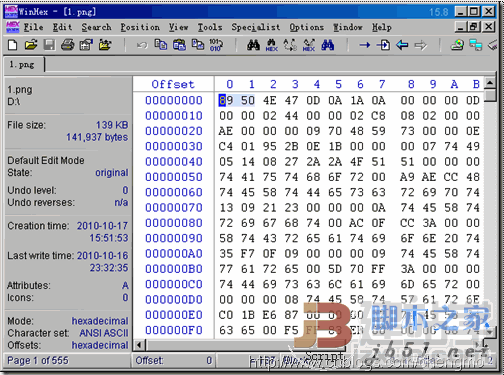Select hex byte 89 at offset 00000000
This screenshot has width=504, height=375.
(x=226, y=100)
